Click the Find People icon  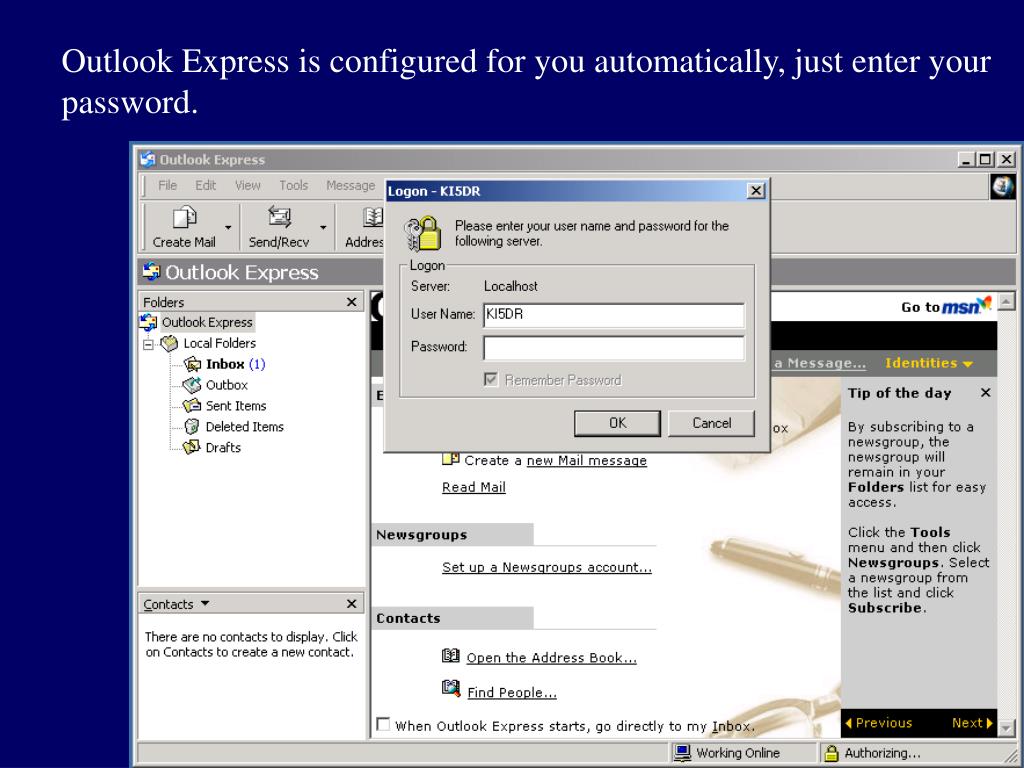(451, 688)
